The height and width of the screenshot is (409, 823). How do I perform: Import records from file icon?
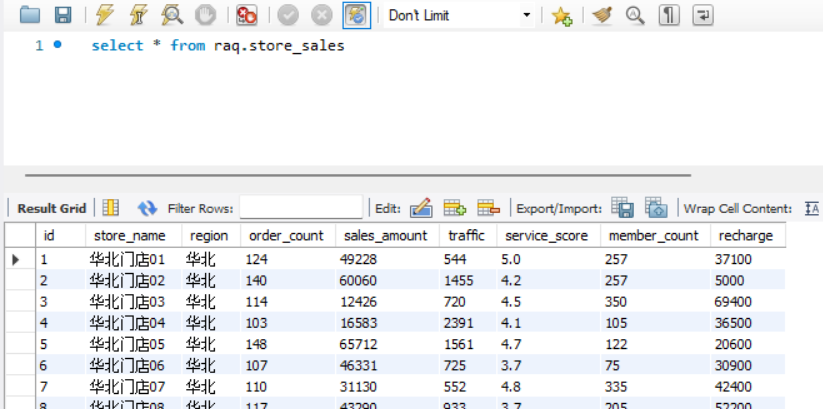(656, 208)
